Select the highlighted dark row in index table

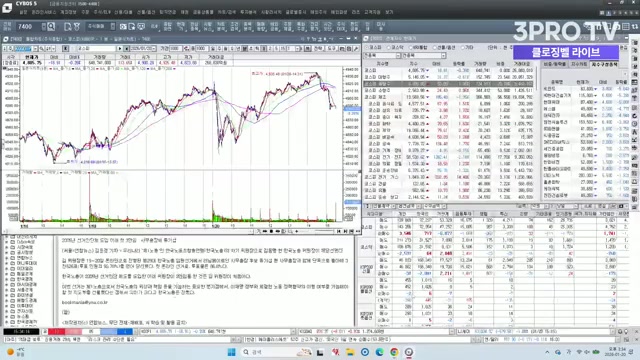(x=449, y=84)
